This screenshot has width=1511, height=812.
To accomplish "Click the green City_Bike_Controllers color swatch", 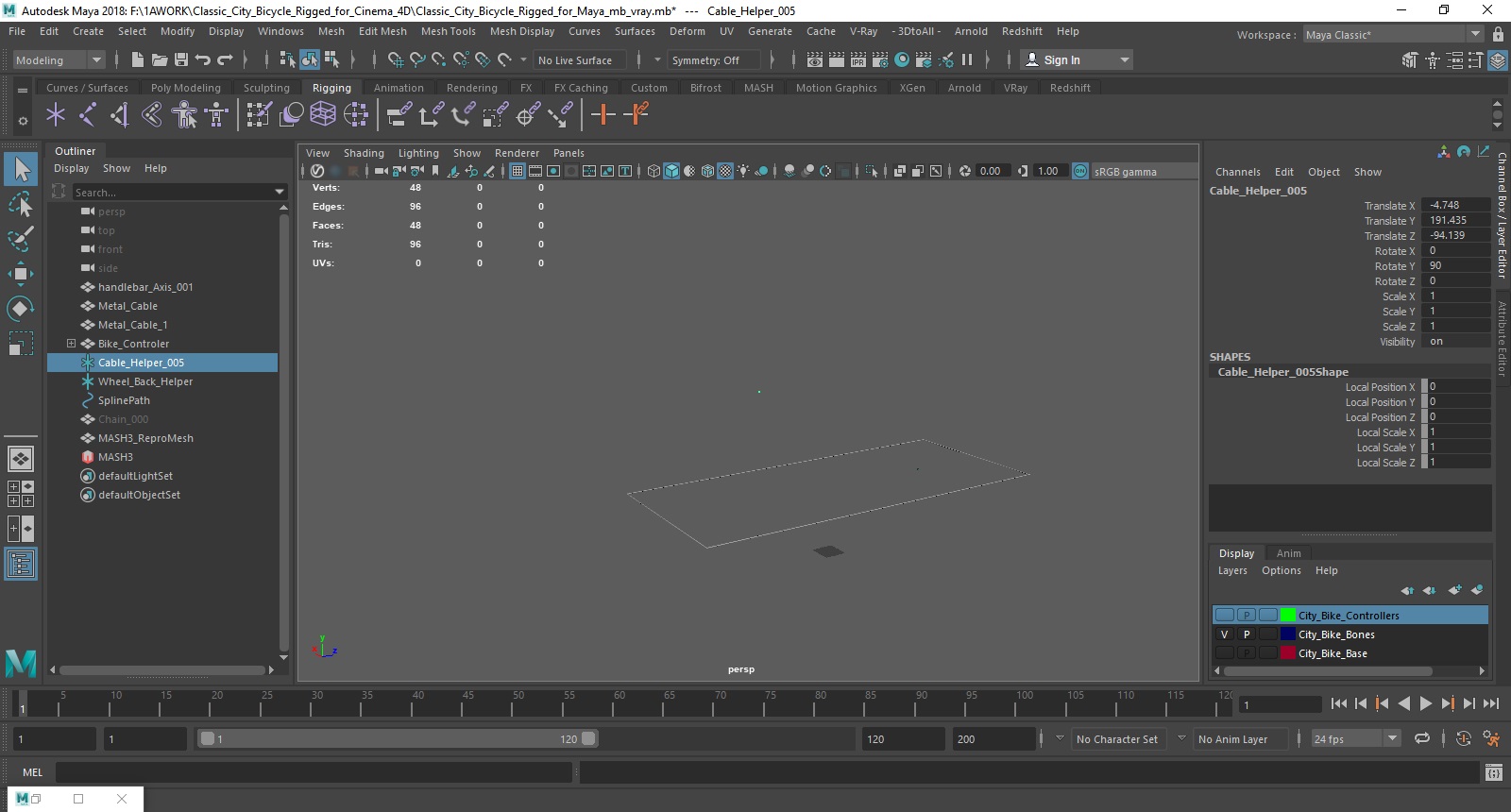I will (1287, 616).
